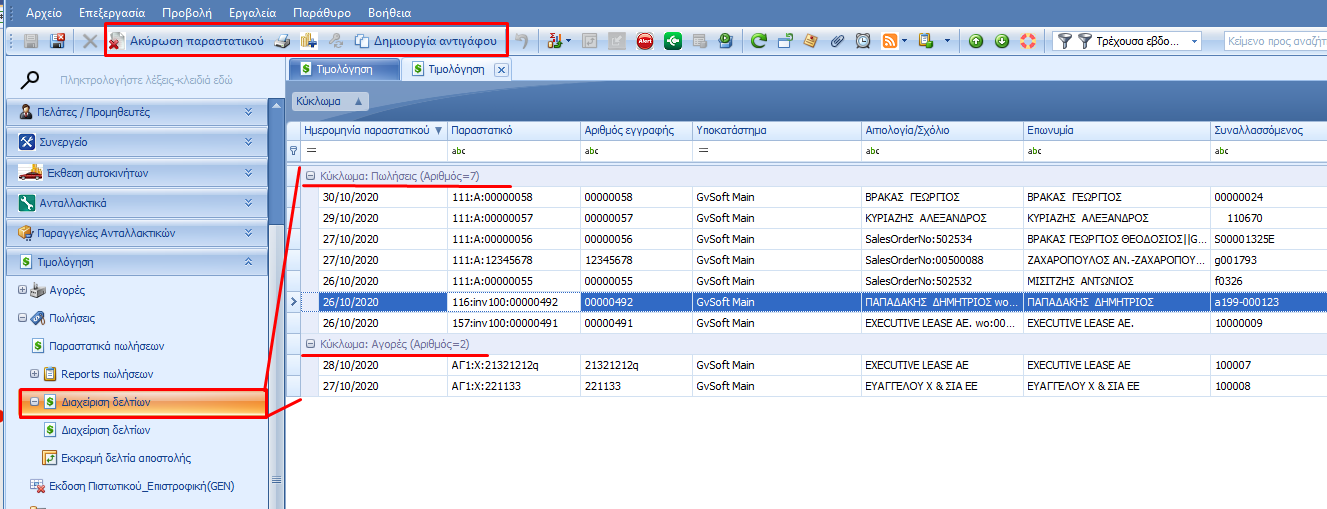
Task: Collapse the Κύκλωμα: Αγορές group
Action: [310, 343]
